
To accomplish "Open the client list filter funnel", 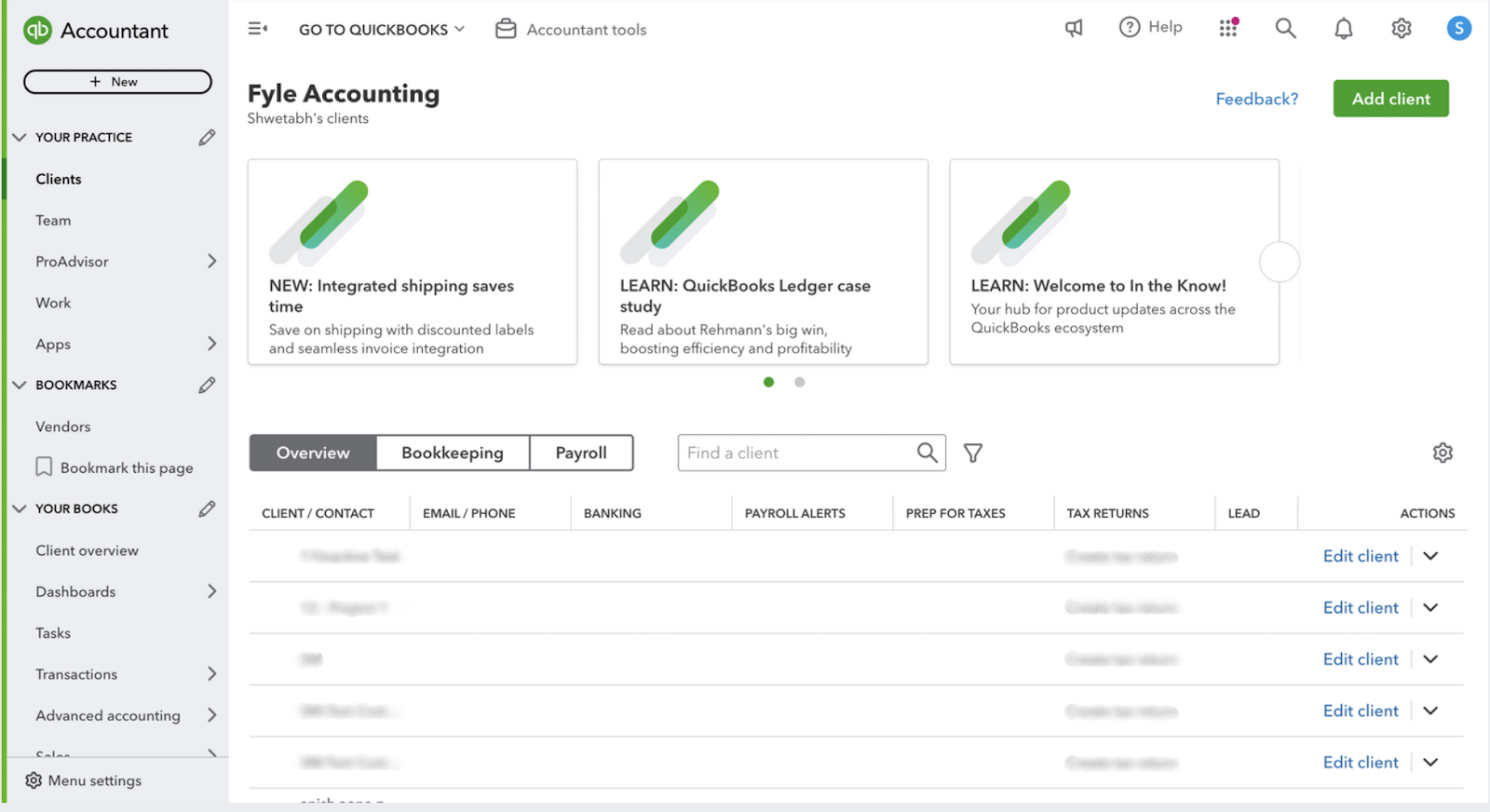I will tap(973, 453).
